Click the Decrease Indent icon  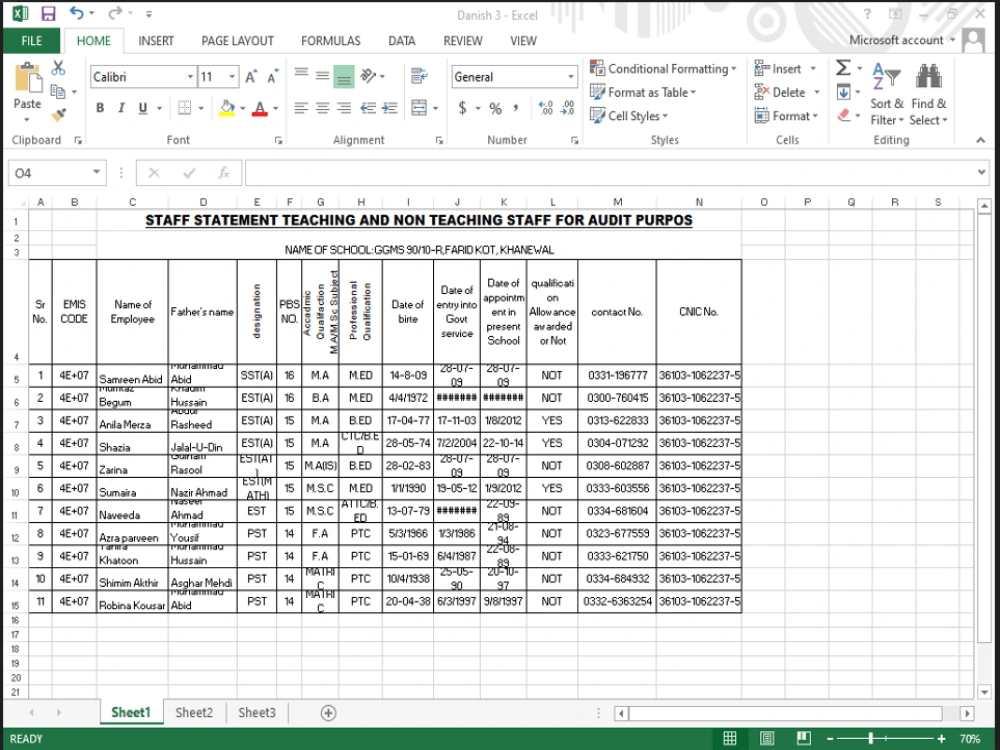pos(368,108)
